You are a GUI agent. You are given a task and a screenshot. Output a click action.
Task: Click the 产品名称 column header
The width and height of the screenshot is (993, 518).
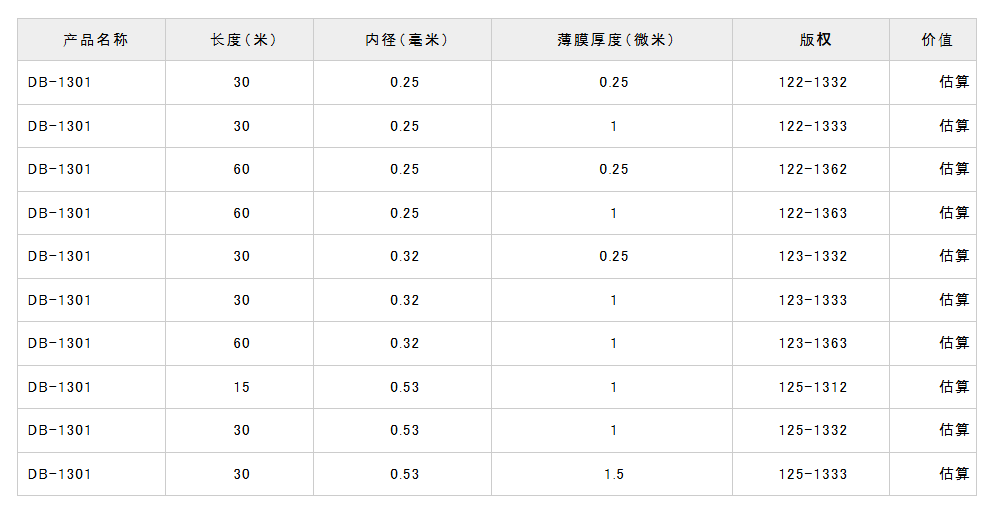pyautogui.click(x=95, y=40)
